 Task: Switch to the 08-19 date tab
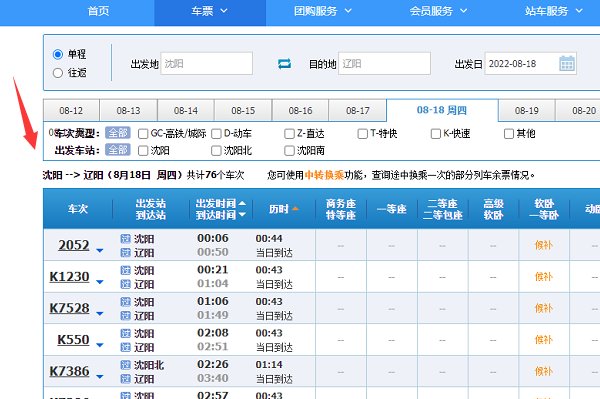(527, 111)
